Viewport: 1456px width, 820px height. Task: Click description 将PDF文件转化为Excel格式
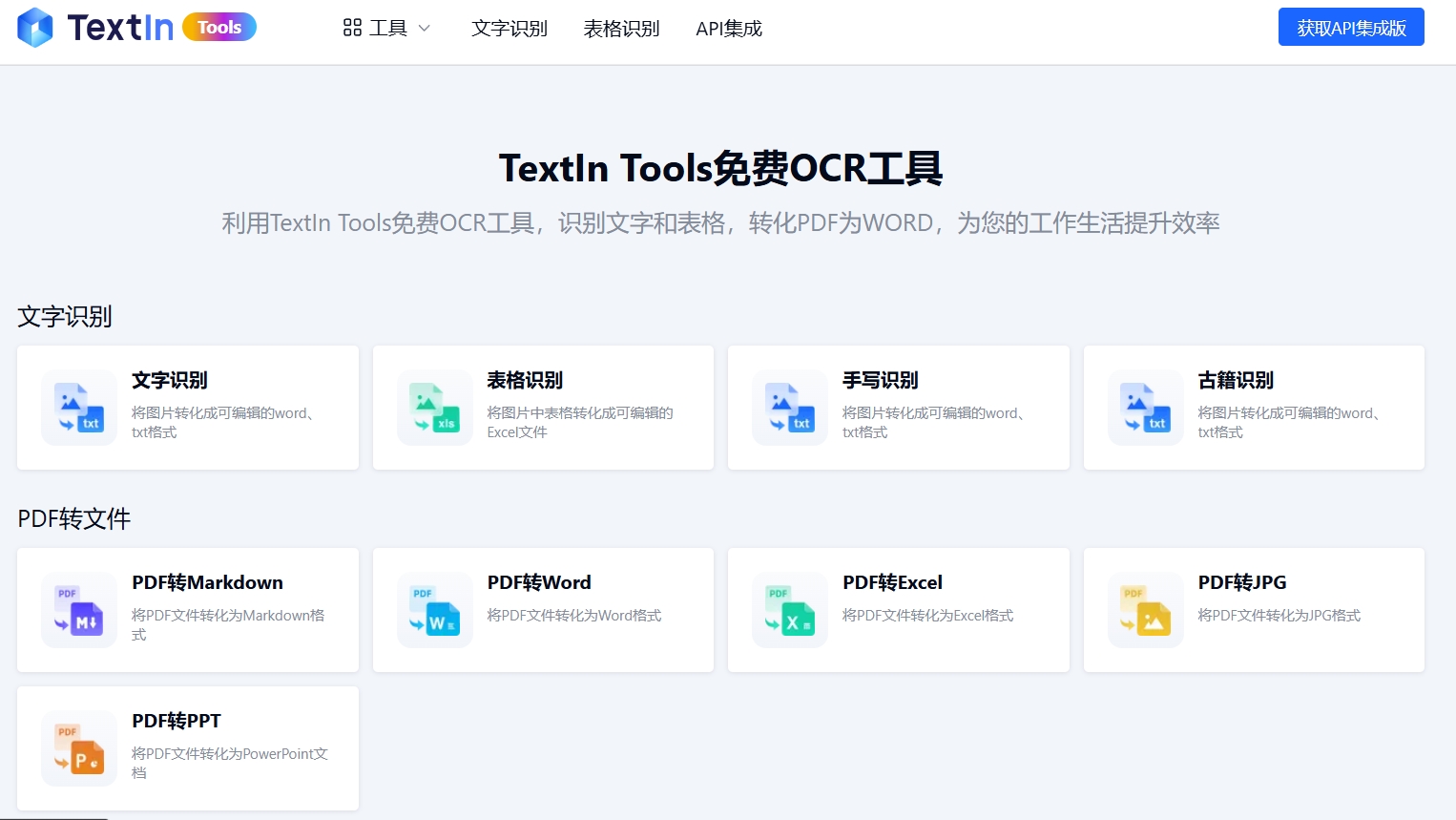(x=928, y=616)
